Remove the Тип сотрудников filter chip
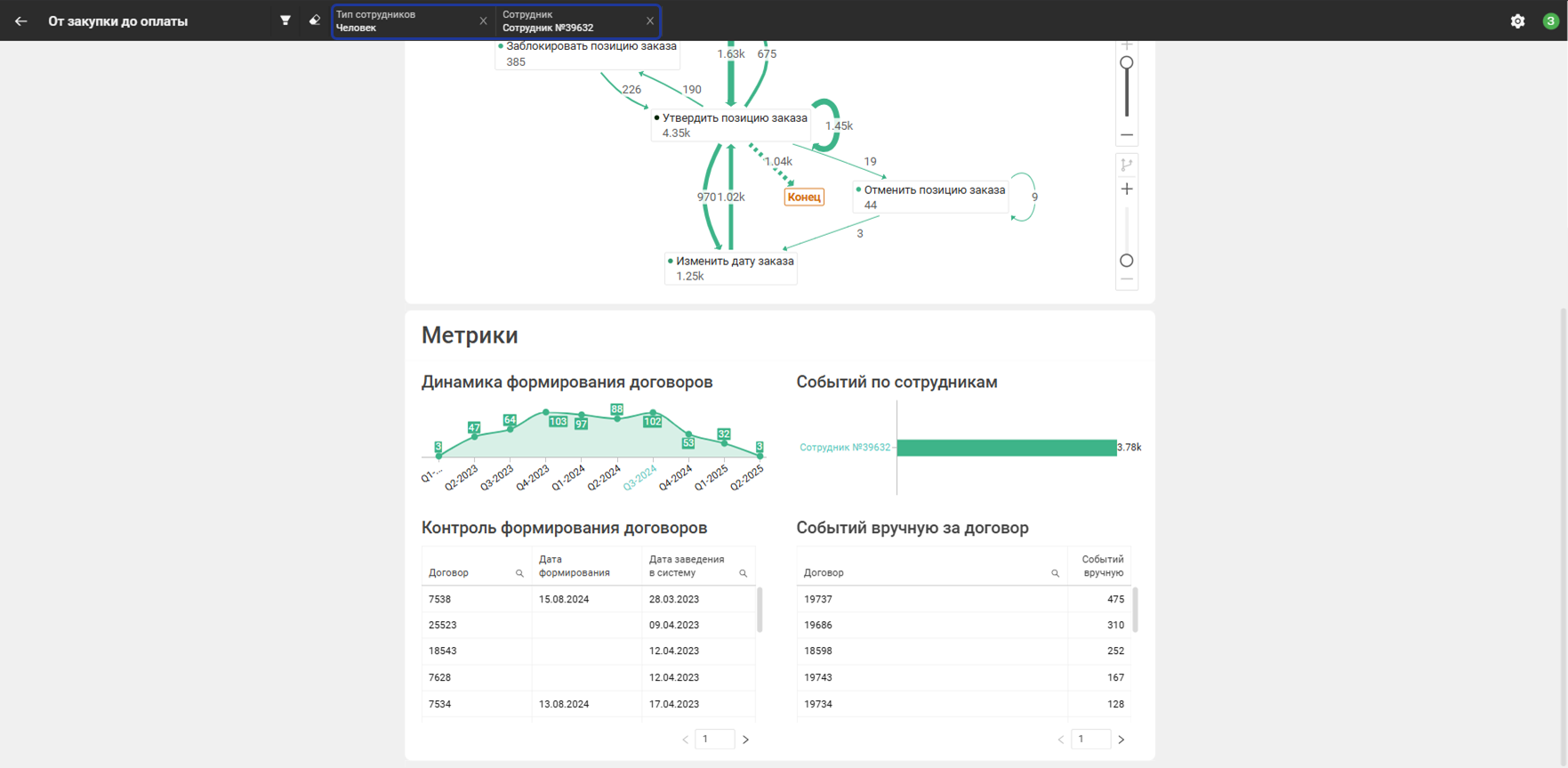Screen dimensions: 1568x768 pos(483,21)
